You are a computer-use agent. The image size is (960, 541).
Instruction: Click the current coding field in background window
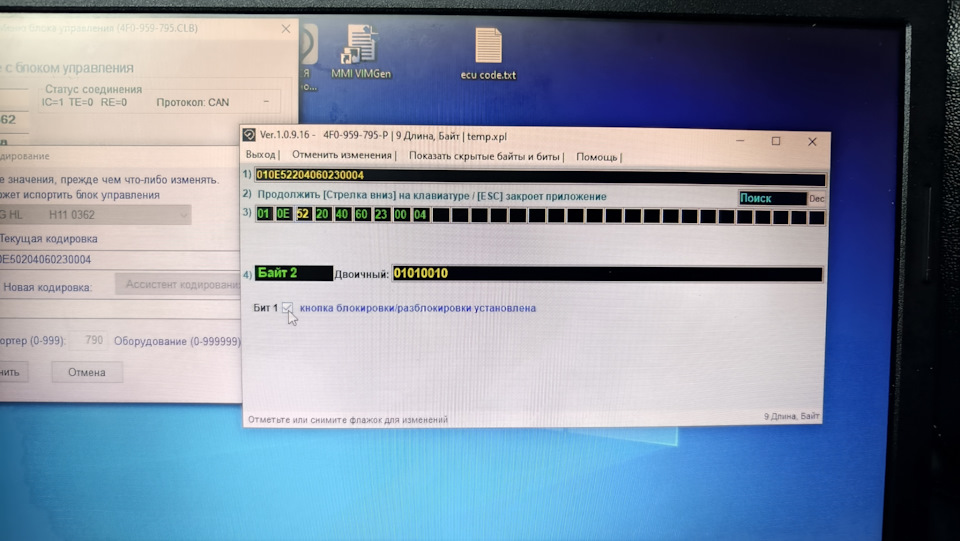pyautogui.click(x=119, y=259)
